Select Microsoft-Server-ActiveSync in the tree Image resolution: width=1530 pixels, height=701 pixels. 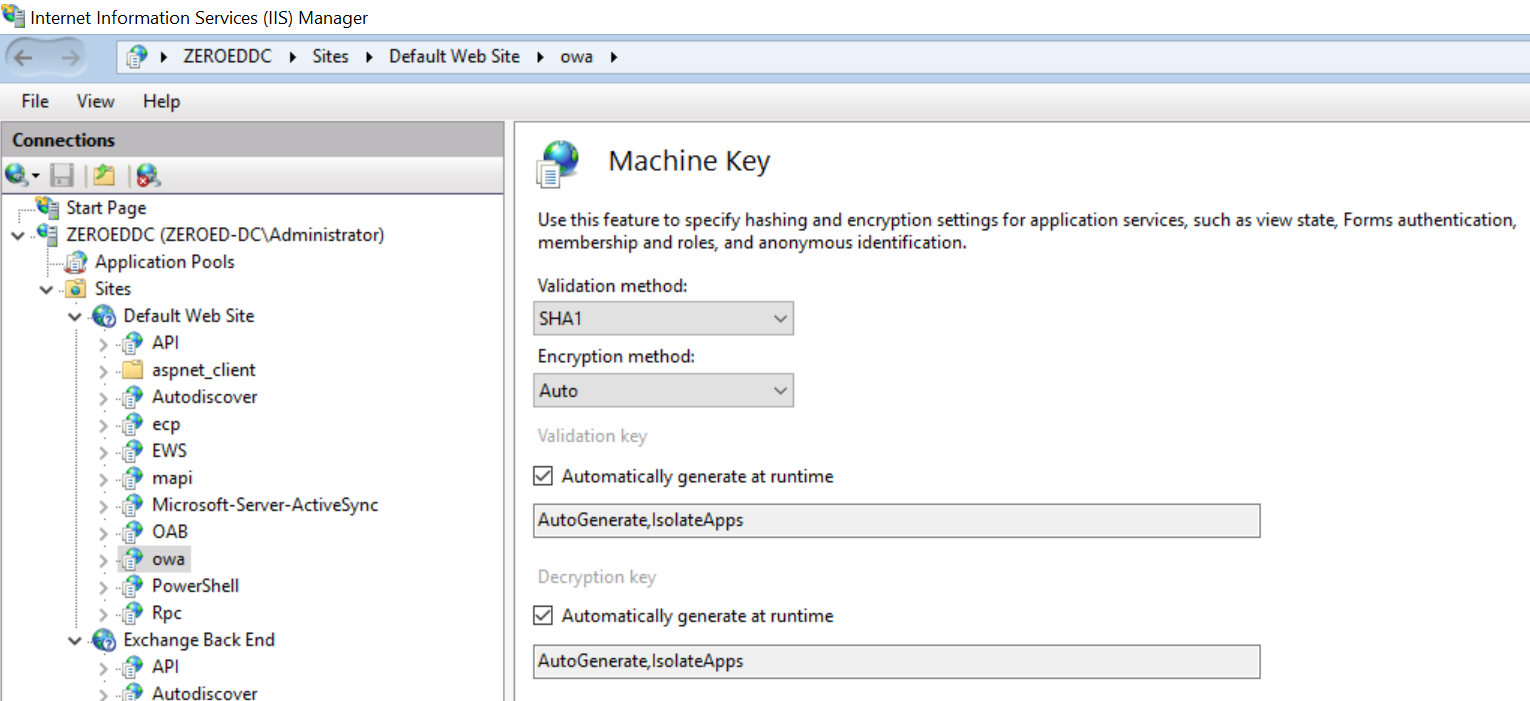pyautogui.click(x=264, y=505)
